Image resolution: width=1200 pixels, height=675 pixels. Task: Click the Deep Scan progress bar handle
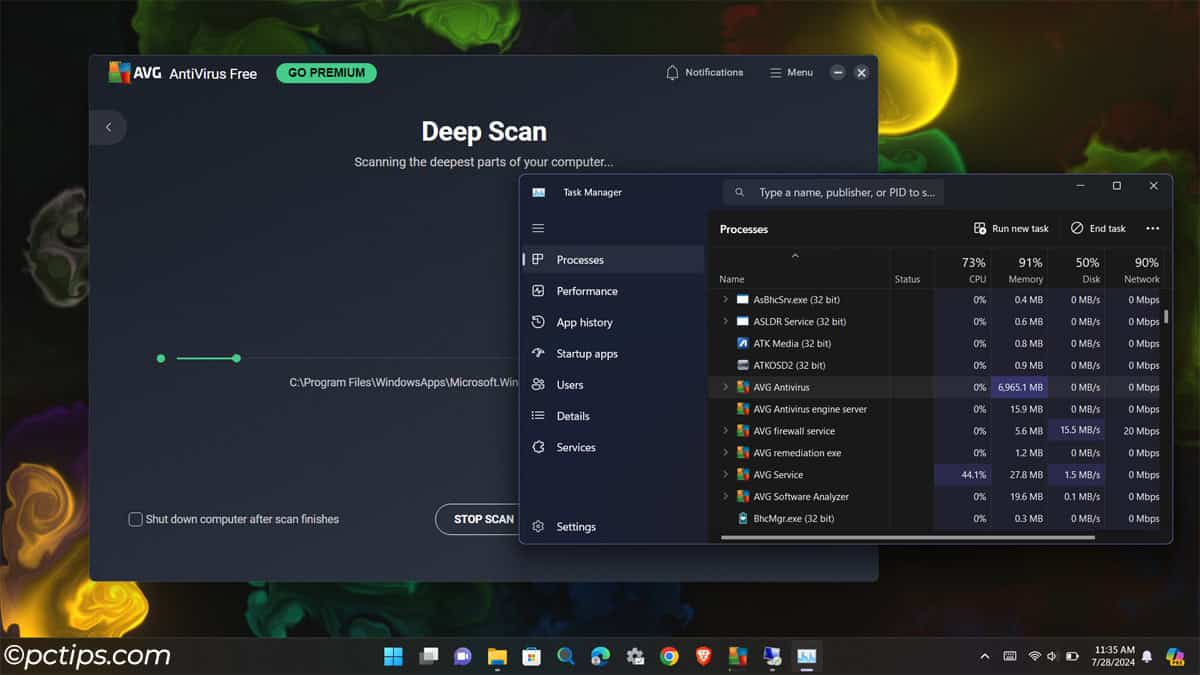236,357
